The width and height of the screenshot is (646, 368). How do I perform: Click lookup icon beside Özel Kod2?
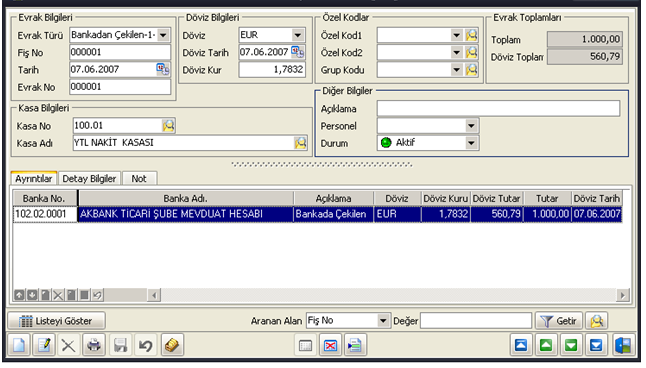tap(471, 52)
